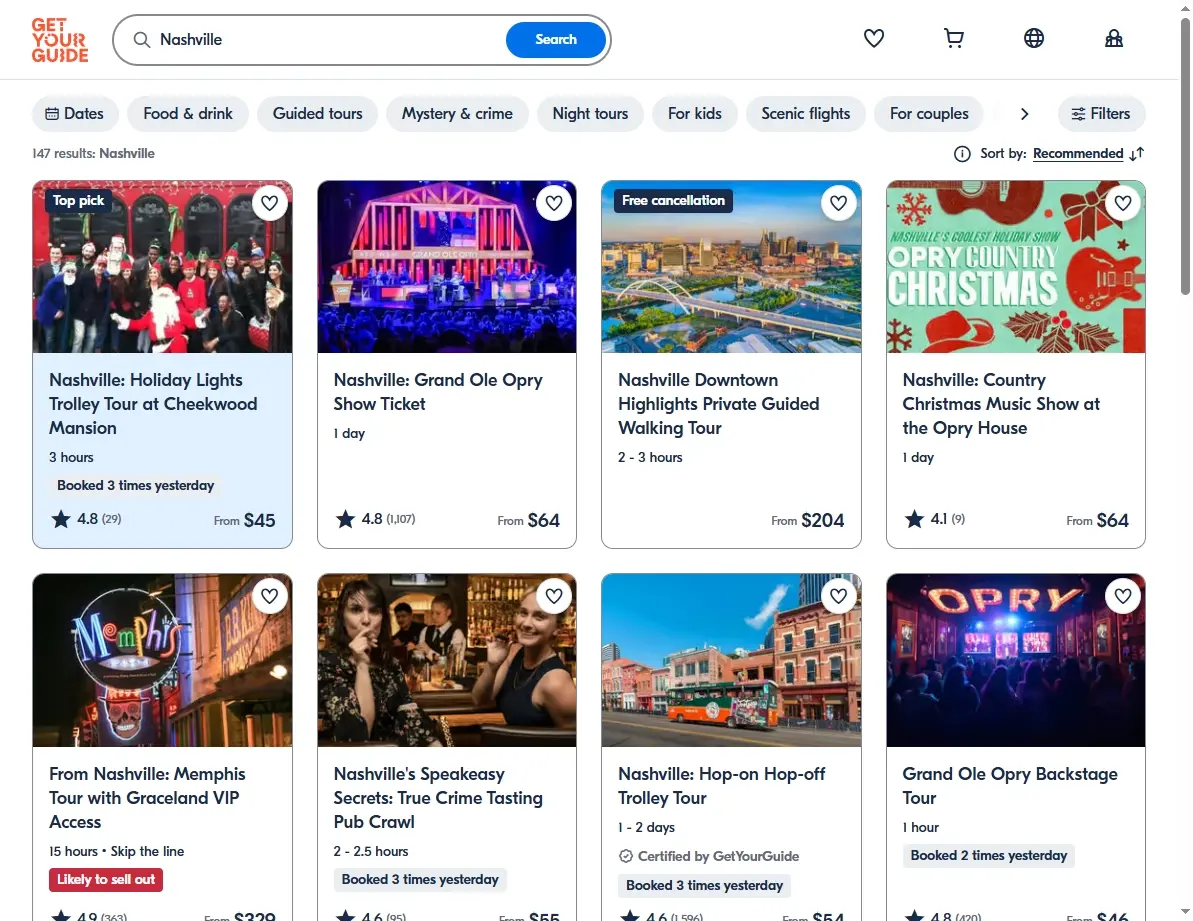Click Booked 2 times yesterday label

[989, 856]
